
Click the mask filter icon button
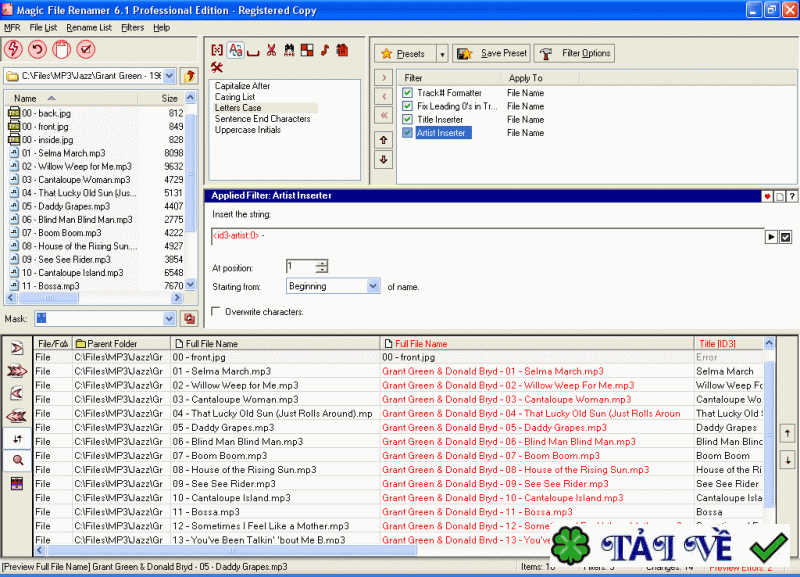[189, 319]
